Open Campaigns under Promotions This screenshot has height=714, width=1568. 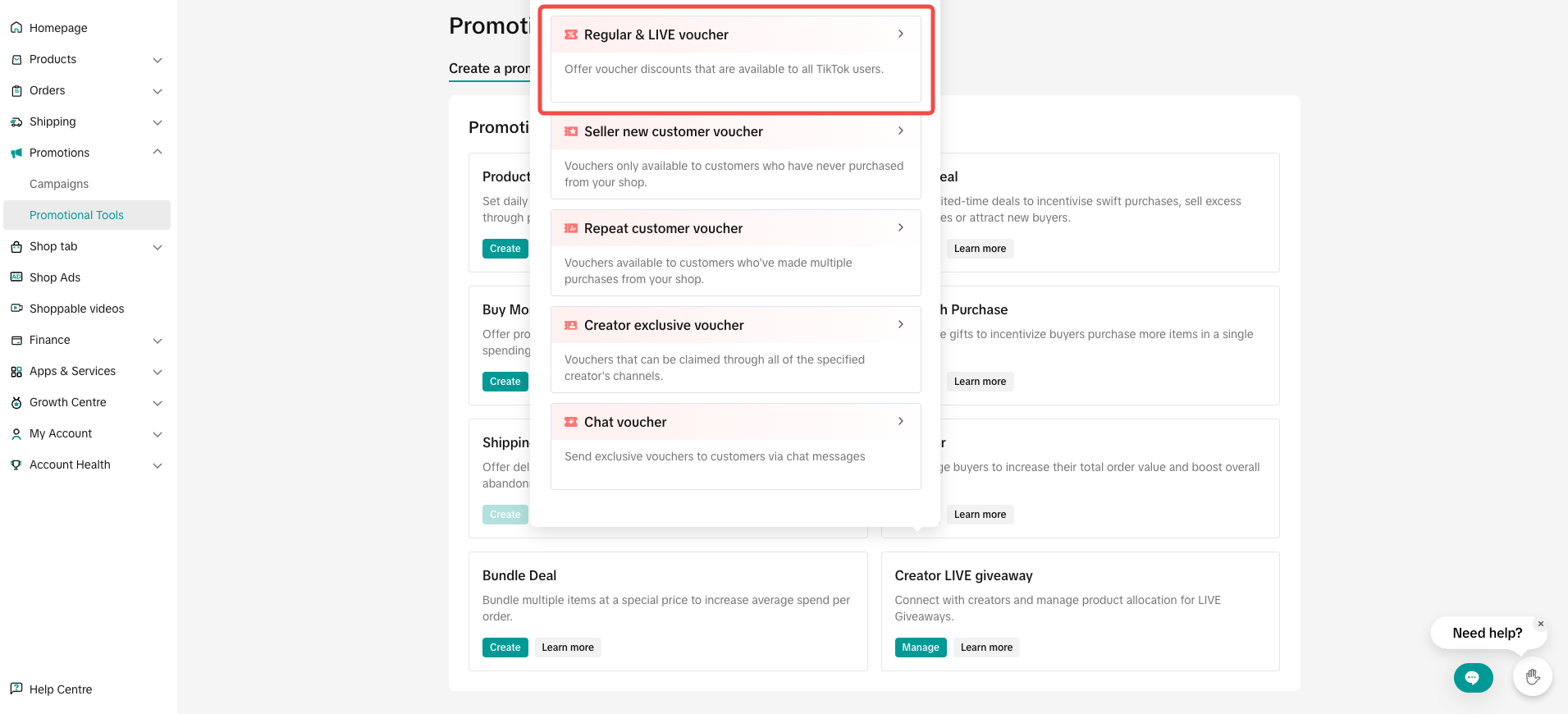coord(59,184)
